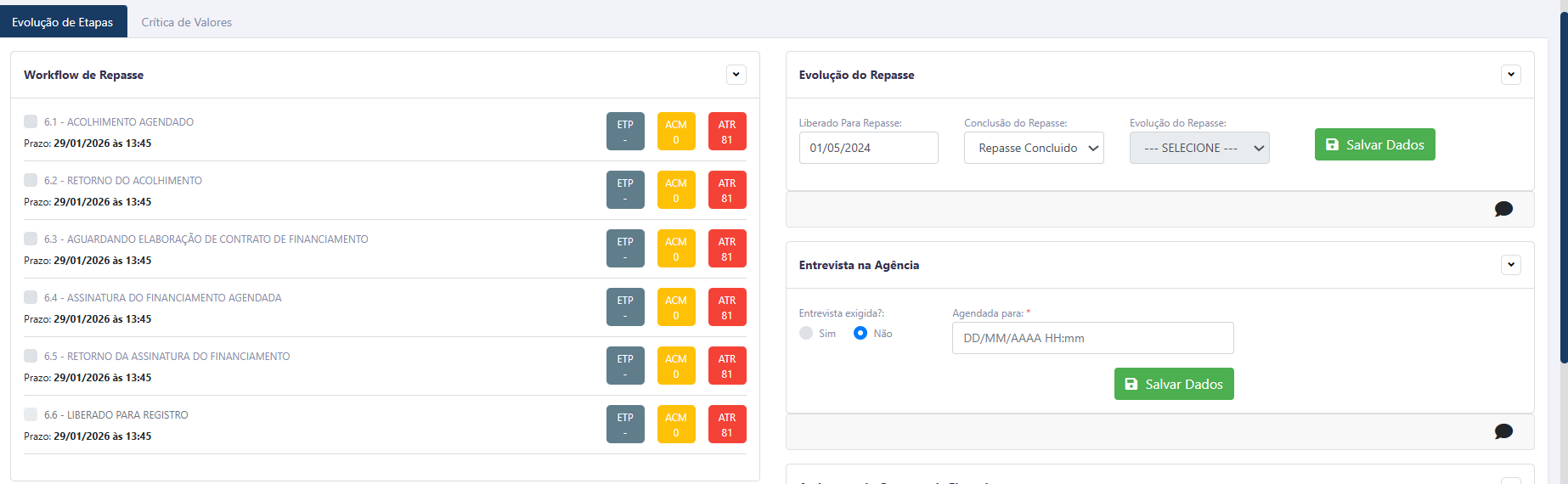Open comments icon under Evolução do Repasse
1568x484 pixels.
[1503, 209]
